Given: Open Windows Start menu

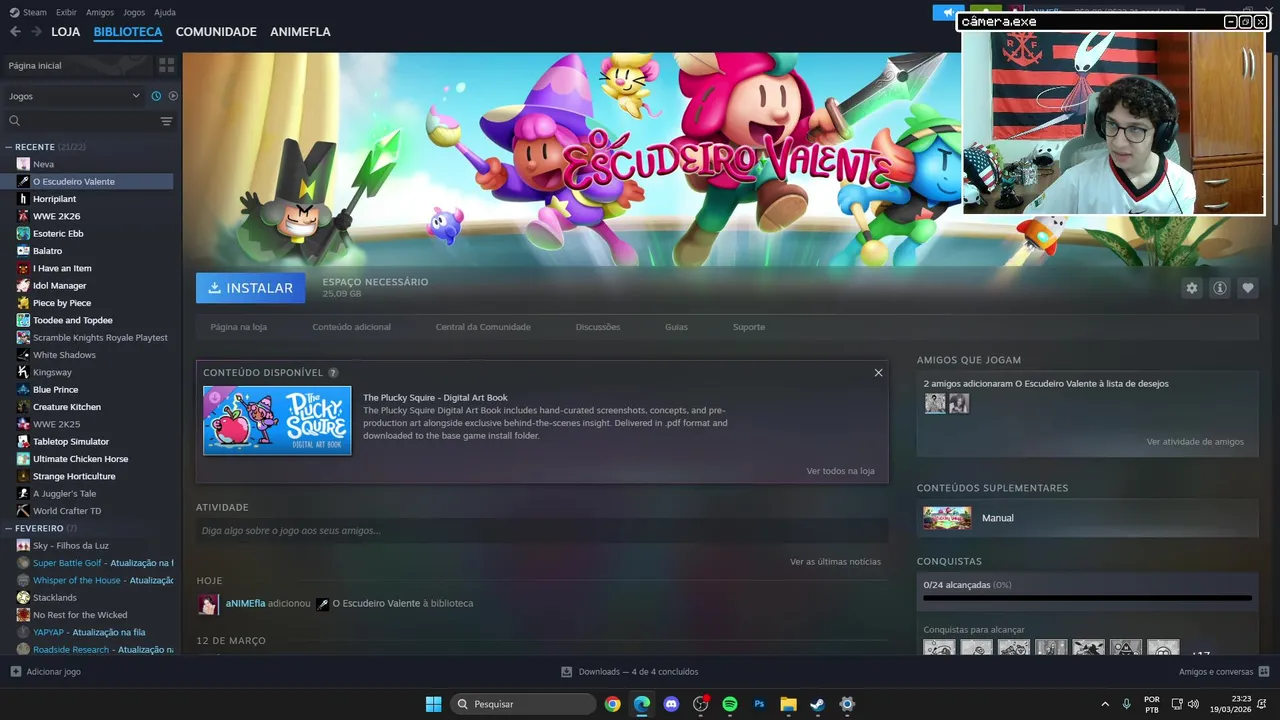Looking at the screenshot, I should pos(433,704).
